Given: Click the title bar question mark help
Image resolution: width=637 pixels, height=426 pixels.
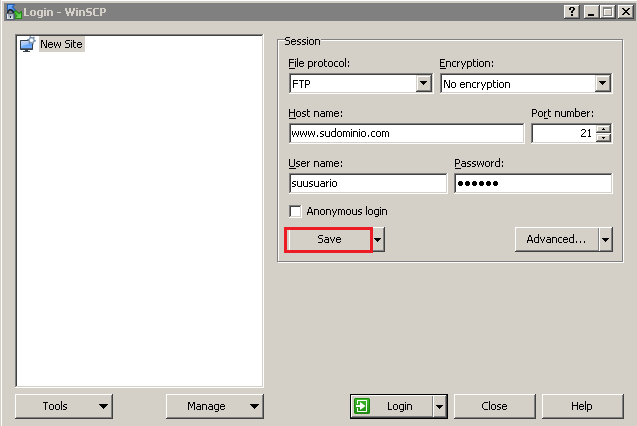Looking at the screenshot, I should [572, 12].
